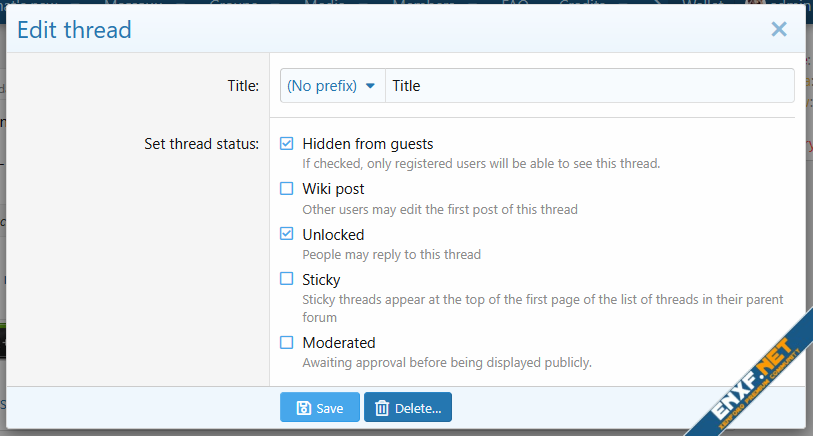Click the "Wiki post" label text
This screenshot has width=813, height=436.
click(x=333, y=189)
